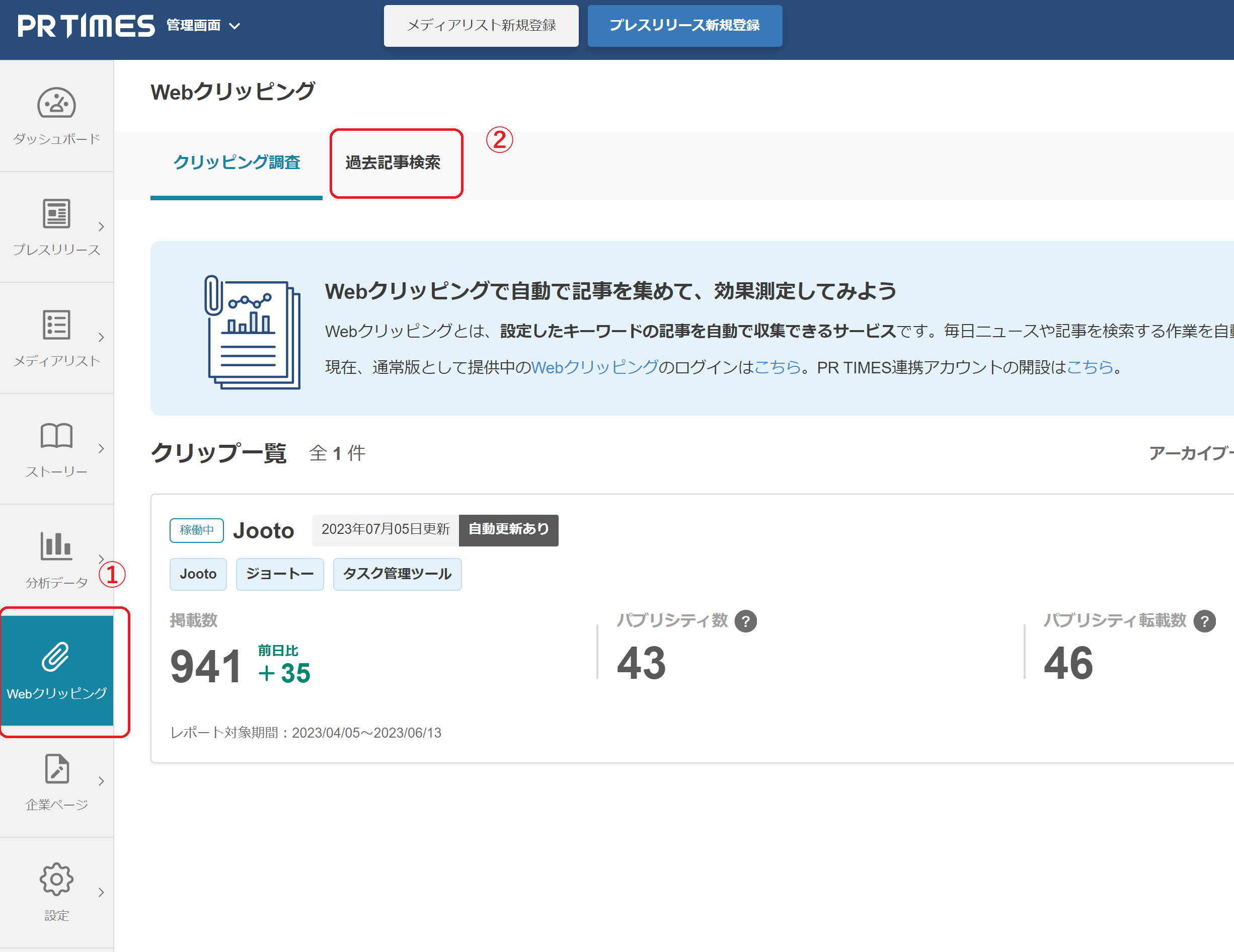Click help icon beside パブリシティ転載数

pyautogui.click(x=1204, y=621)
